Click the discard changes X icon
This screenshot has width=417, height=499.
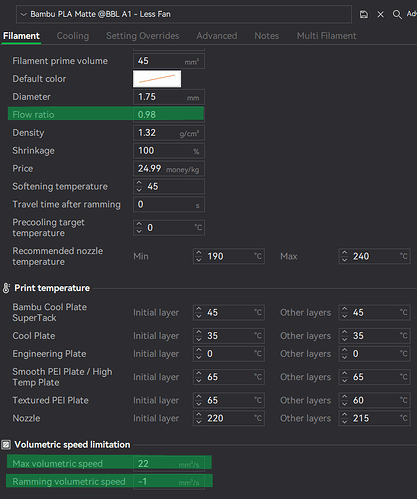380,14
